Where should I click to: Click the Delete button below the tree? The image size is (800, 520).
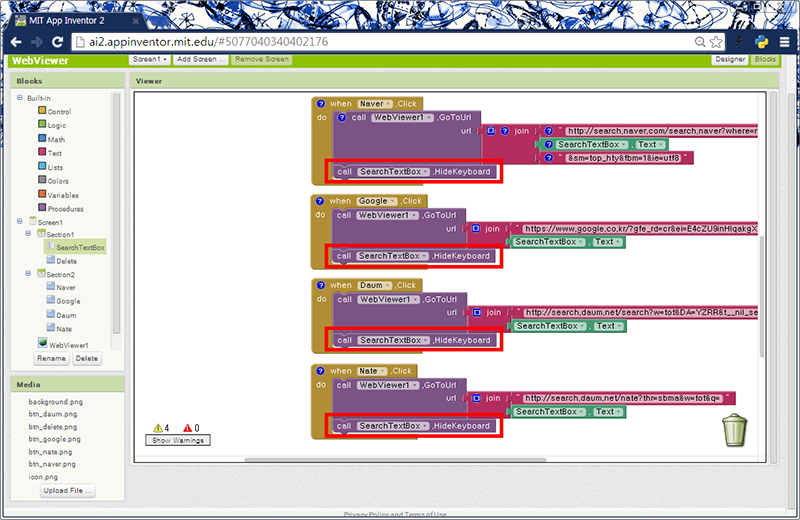click(x=87, y=358)
